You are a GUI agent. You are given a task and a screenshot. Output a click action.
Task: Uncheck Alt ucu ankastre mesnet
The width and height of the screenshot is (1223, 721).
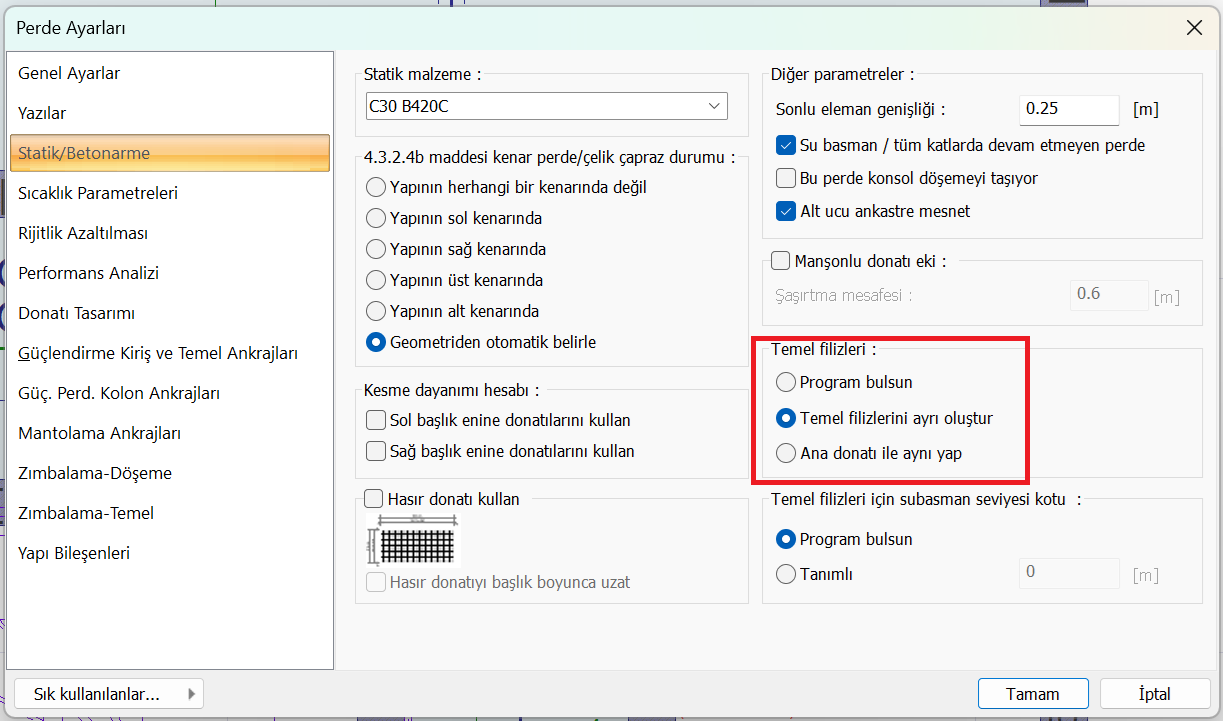(786, 212)
